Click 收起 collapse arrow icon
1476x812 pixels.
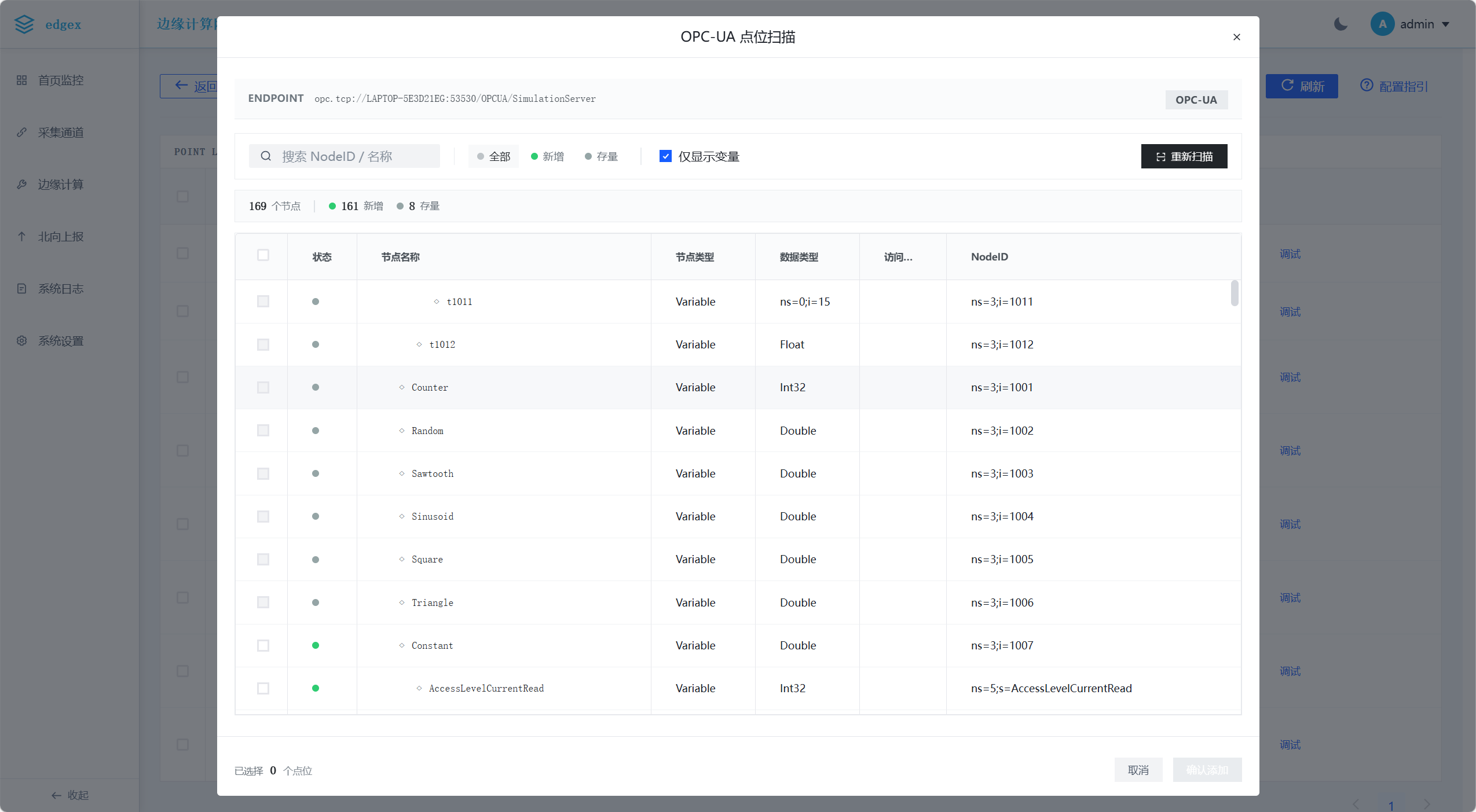point(56,795)
